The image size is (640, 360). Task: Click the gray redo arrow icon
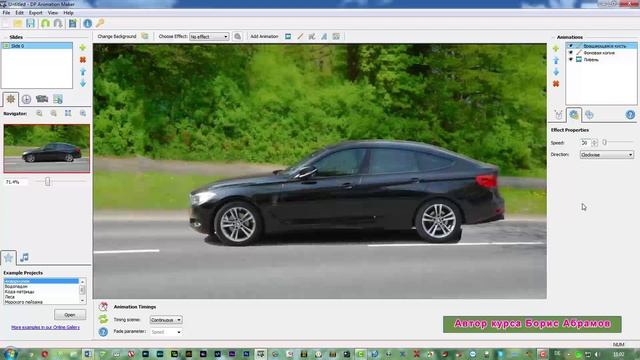(58, 23)
